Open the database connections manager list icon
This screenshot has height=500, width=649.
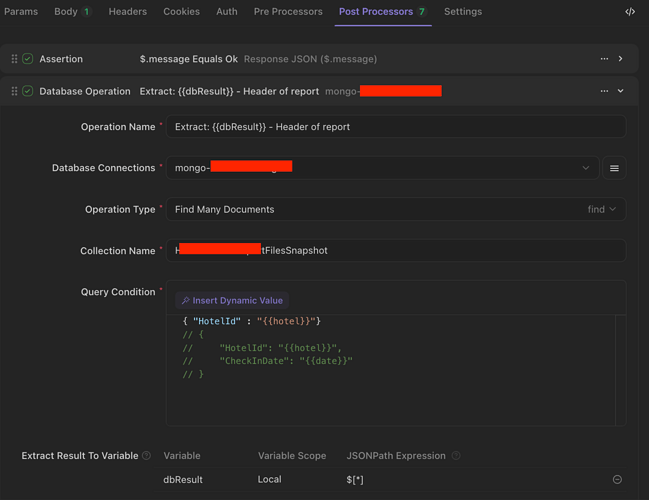[614, 168]
